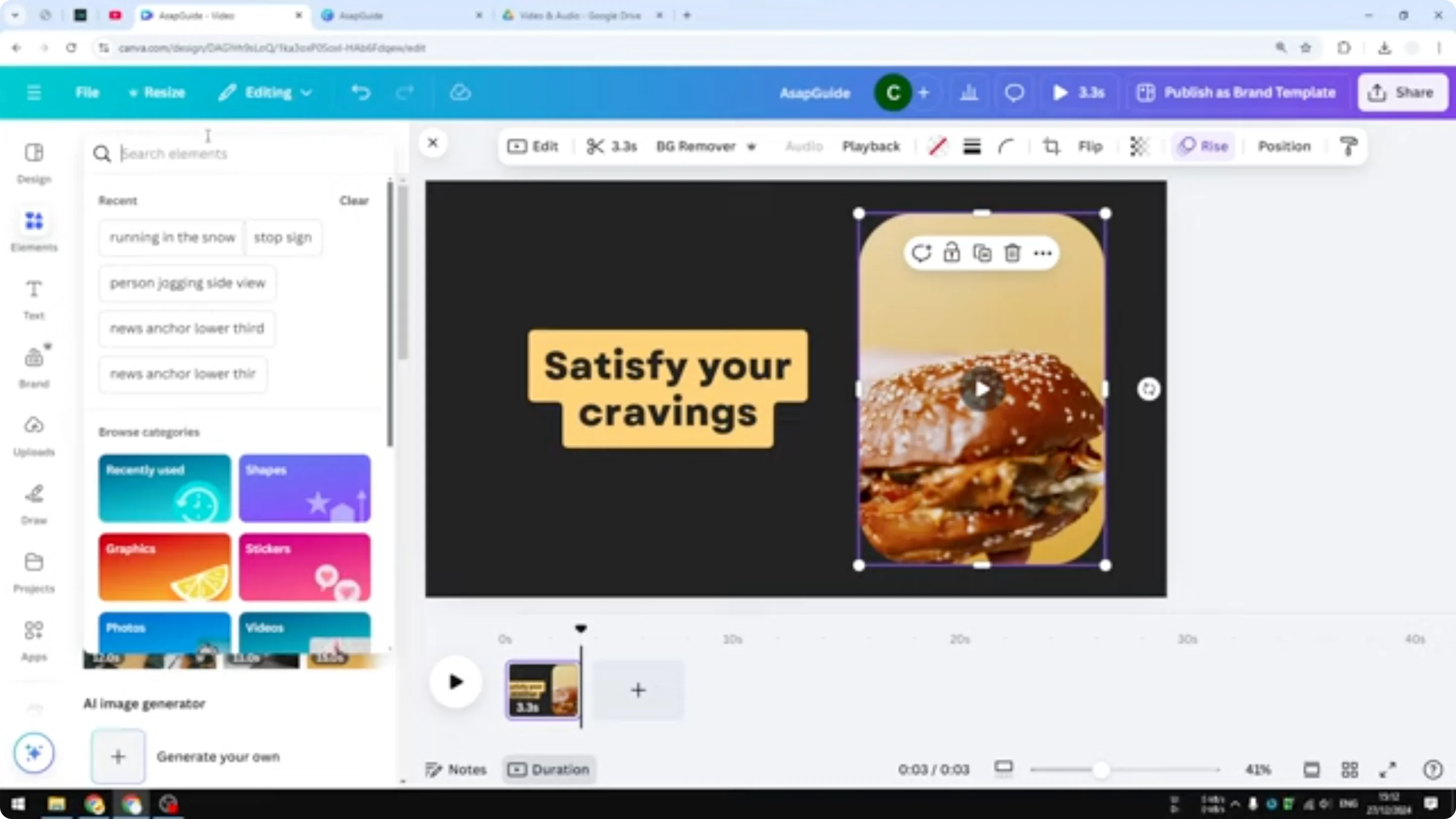This screenshot has height=819, width=1456.
Task: Click the delete trash icon on the video
Action: click(x=1012, y=253)
